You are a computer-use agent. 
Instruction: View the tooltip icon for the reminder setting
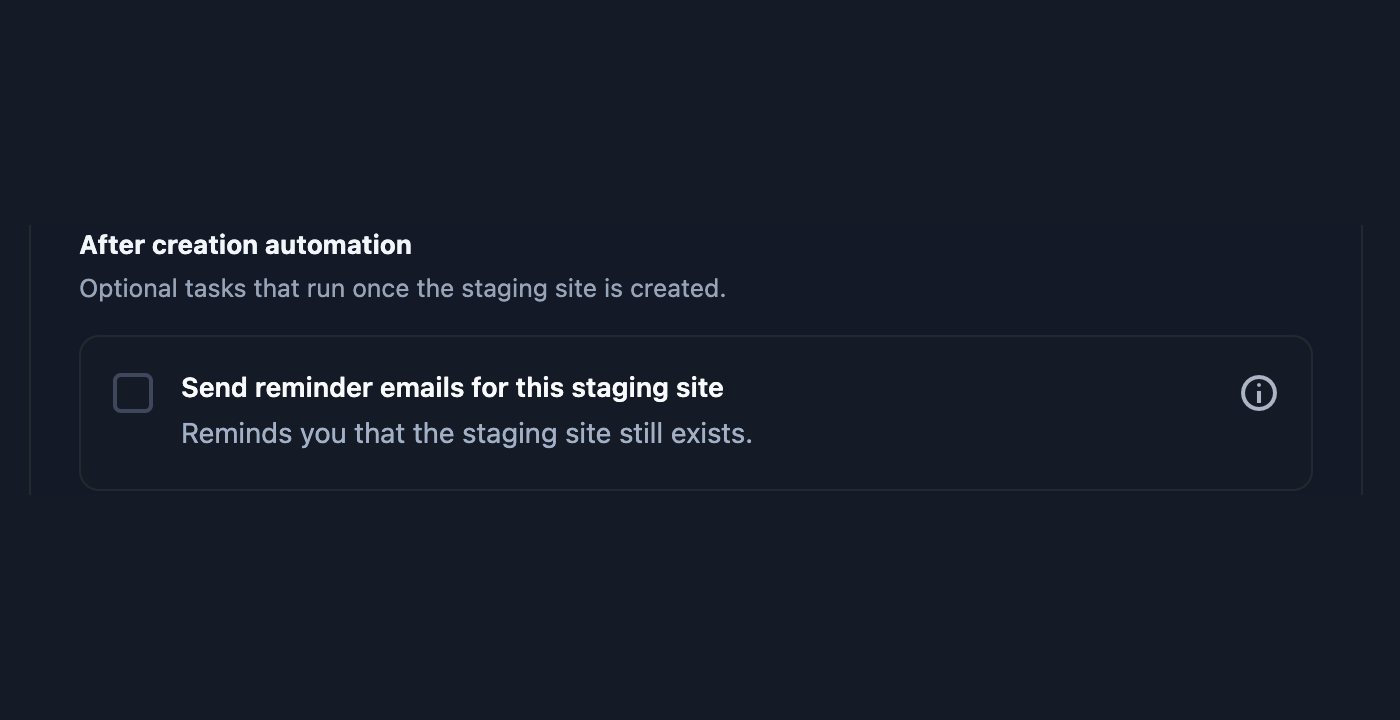(x=1259, y=393)
